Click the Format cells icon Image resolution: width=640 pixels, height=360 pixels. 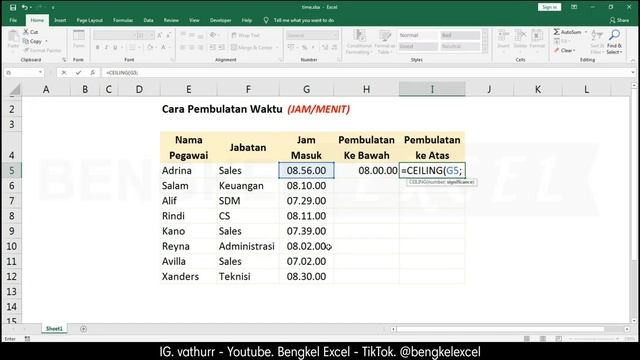[537, 36]
